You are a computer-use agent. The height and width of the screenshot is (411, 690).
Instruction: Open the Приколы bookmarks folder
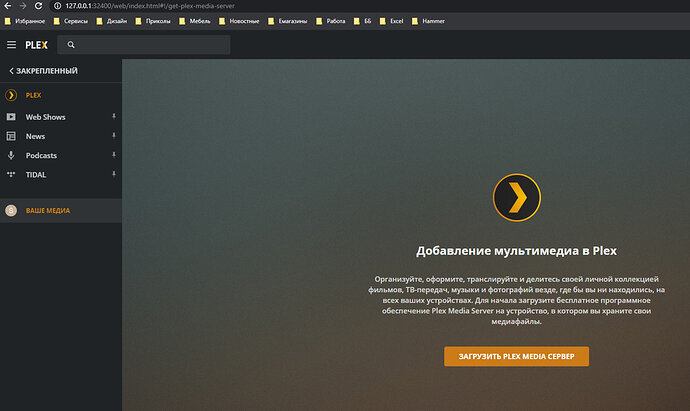click(153, 21)
